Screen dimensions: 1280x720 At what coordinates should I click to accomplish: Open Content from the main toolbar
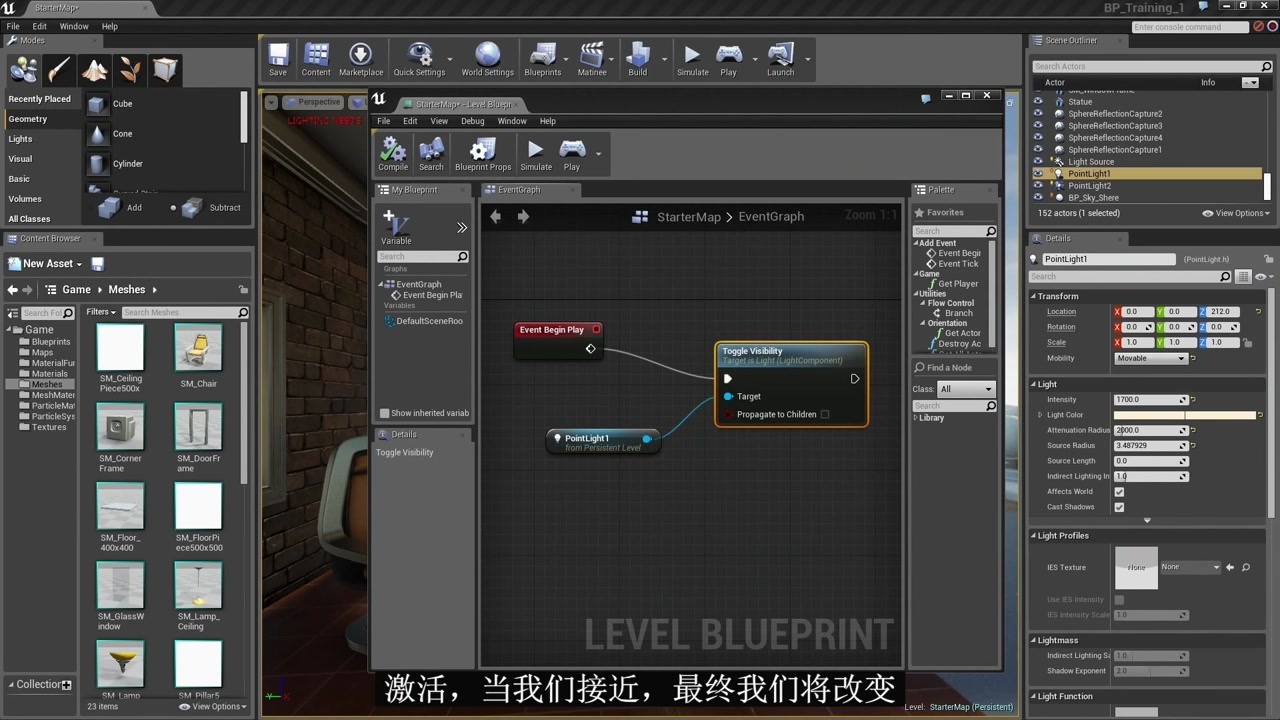coord(316,59)
